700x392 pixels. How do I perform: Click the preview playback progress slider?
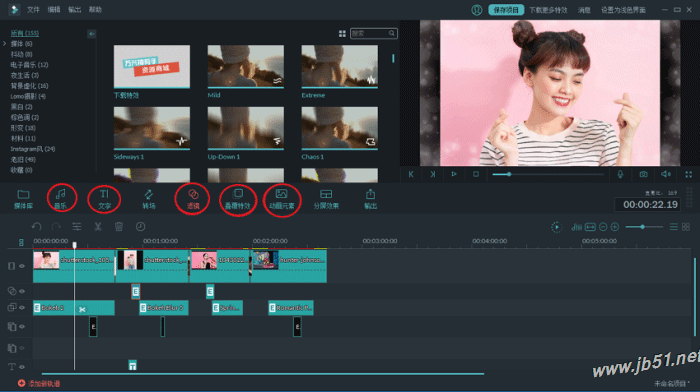coord(548,174)
